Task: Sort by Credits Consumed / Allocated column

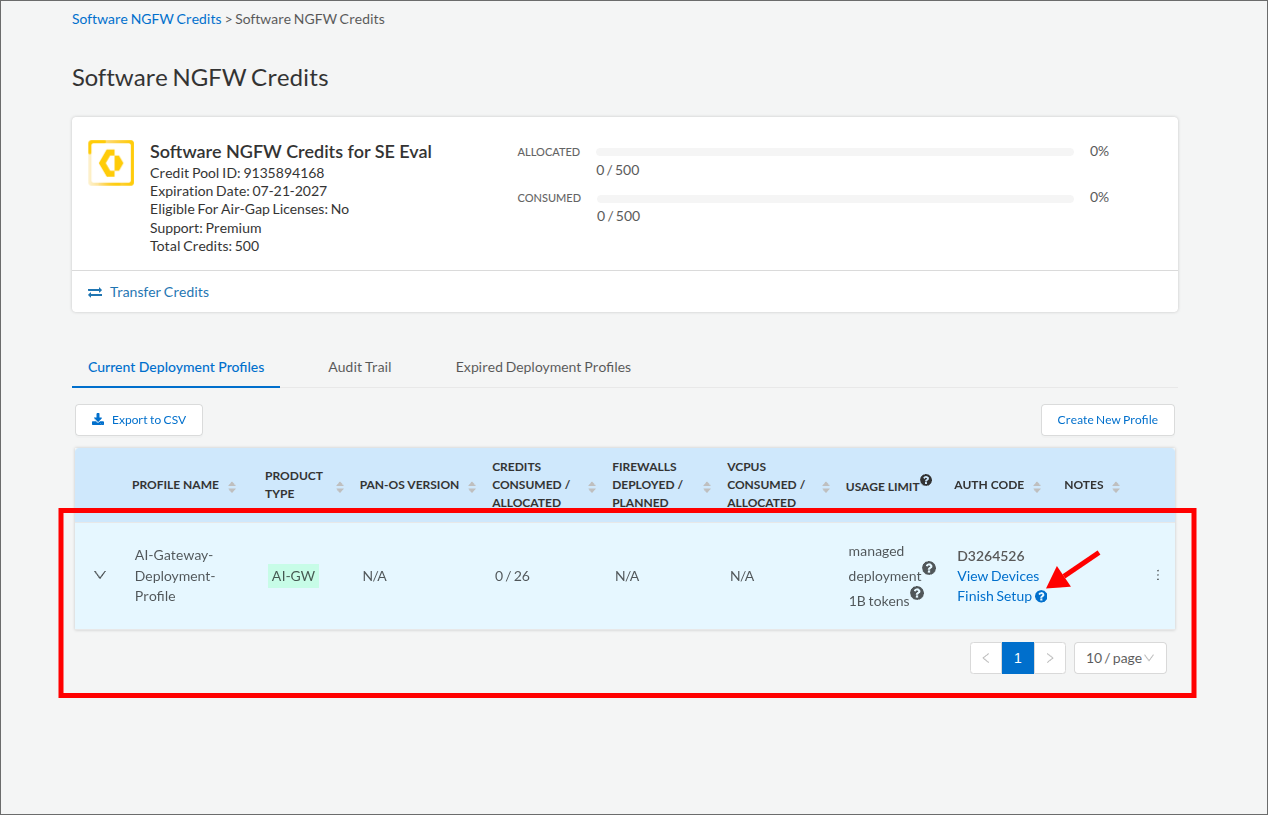Action: (x=592, y=487)
